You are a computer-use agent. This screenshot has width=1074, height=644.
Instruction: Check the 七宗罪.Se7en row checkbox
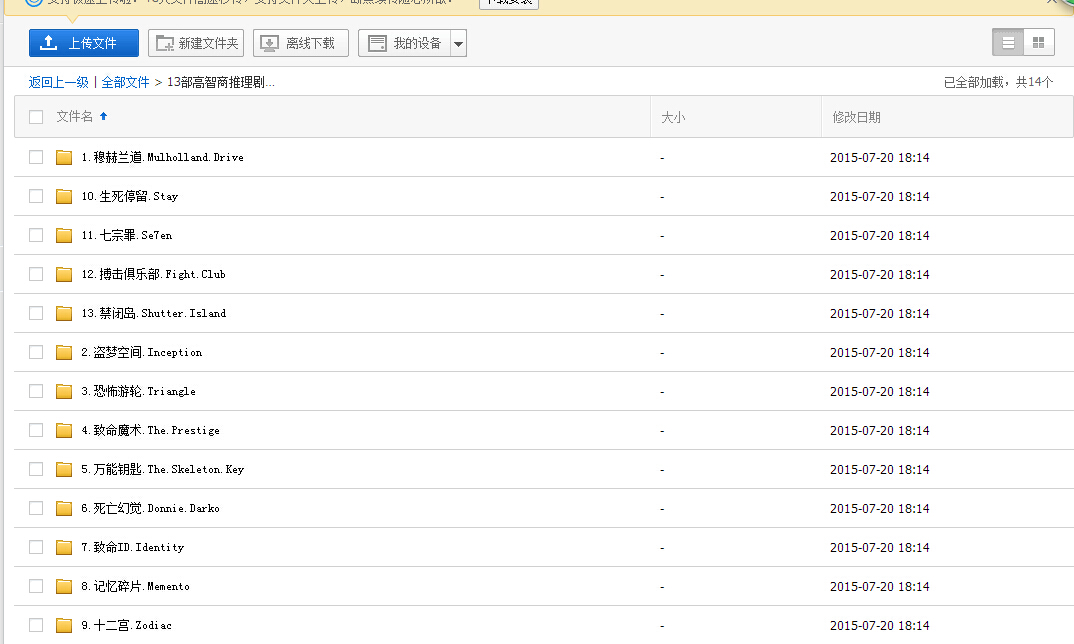coord(36,236)
